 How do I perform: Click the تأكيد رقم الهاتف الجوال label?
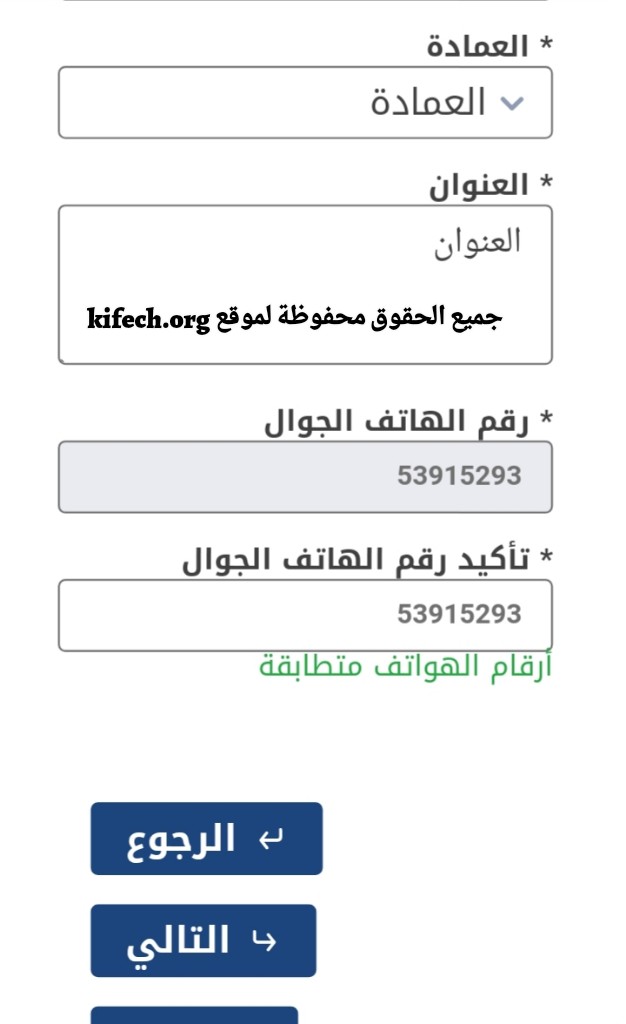pyautogui.click(x=355, y=560)
